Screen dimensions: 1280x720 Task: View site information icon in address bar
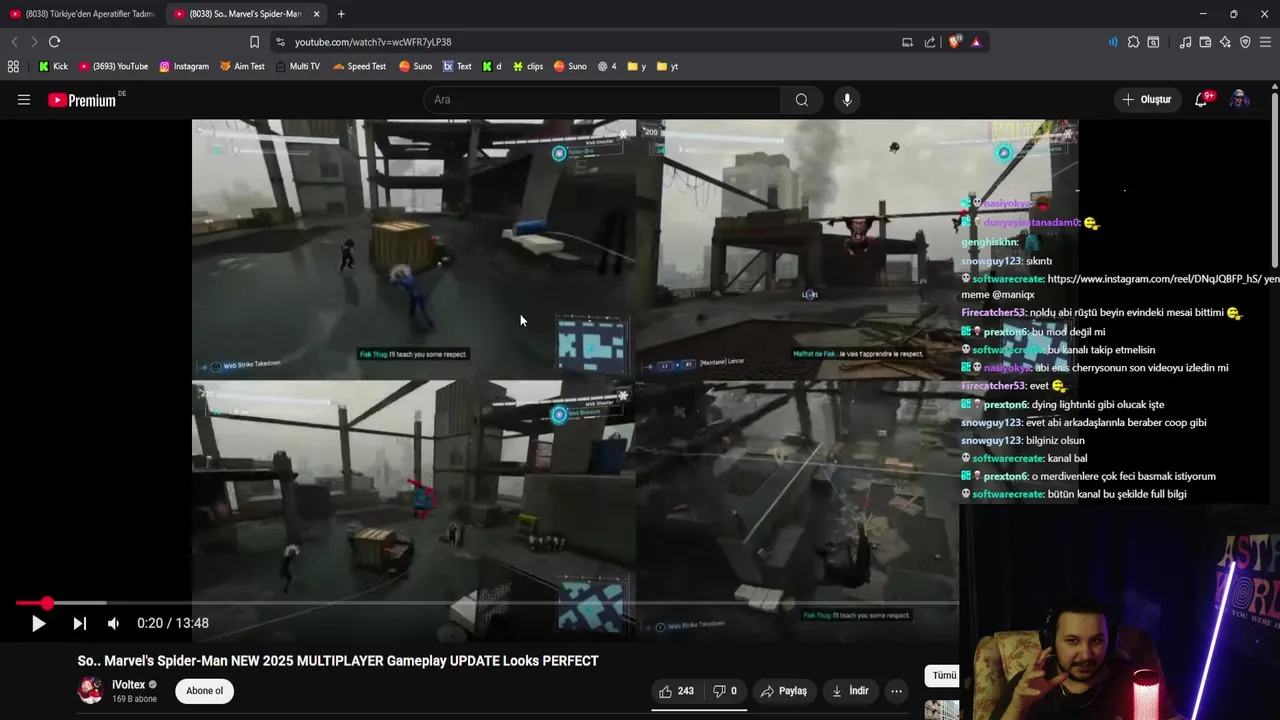click(280, 42)
